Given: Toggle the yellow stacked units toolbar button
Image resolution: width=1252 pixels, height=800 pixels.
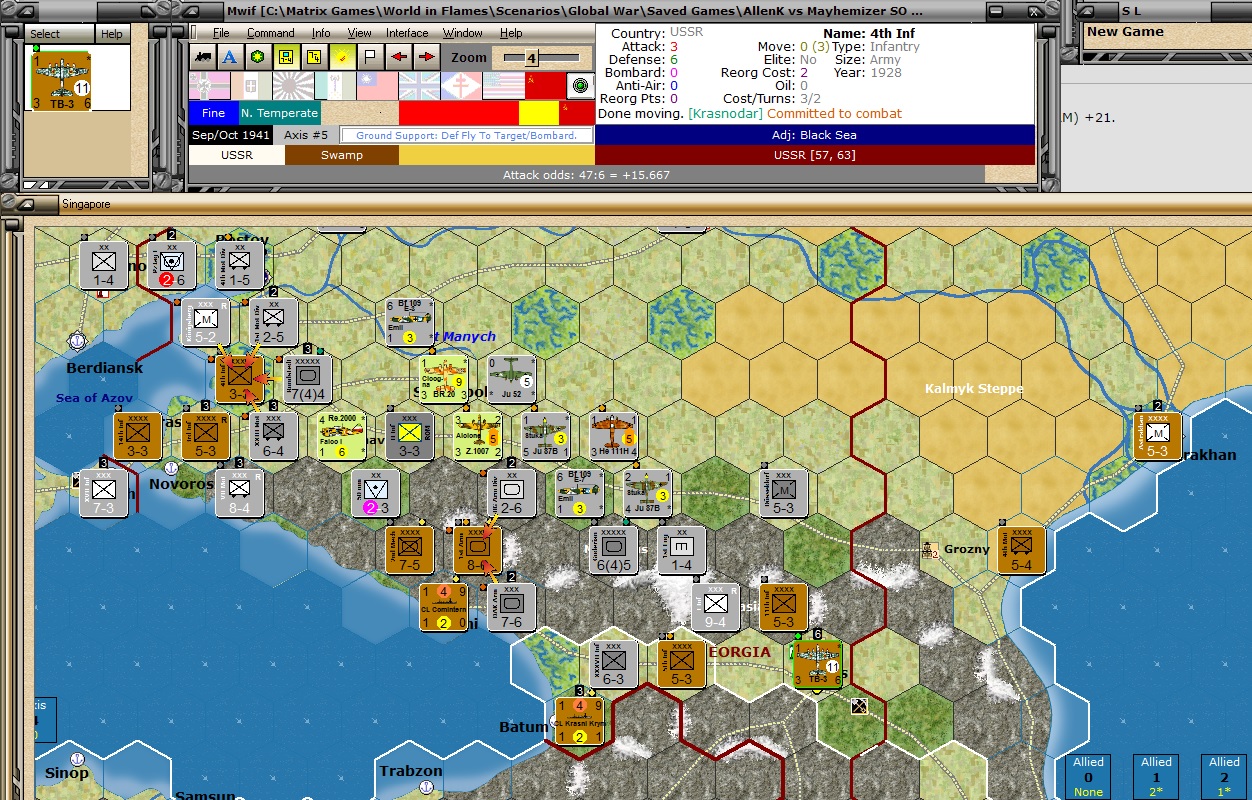Looking at the screenshot, I should click(314, 57).
